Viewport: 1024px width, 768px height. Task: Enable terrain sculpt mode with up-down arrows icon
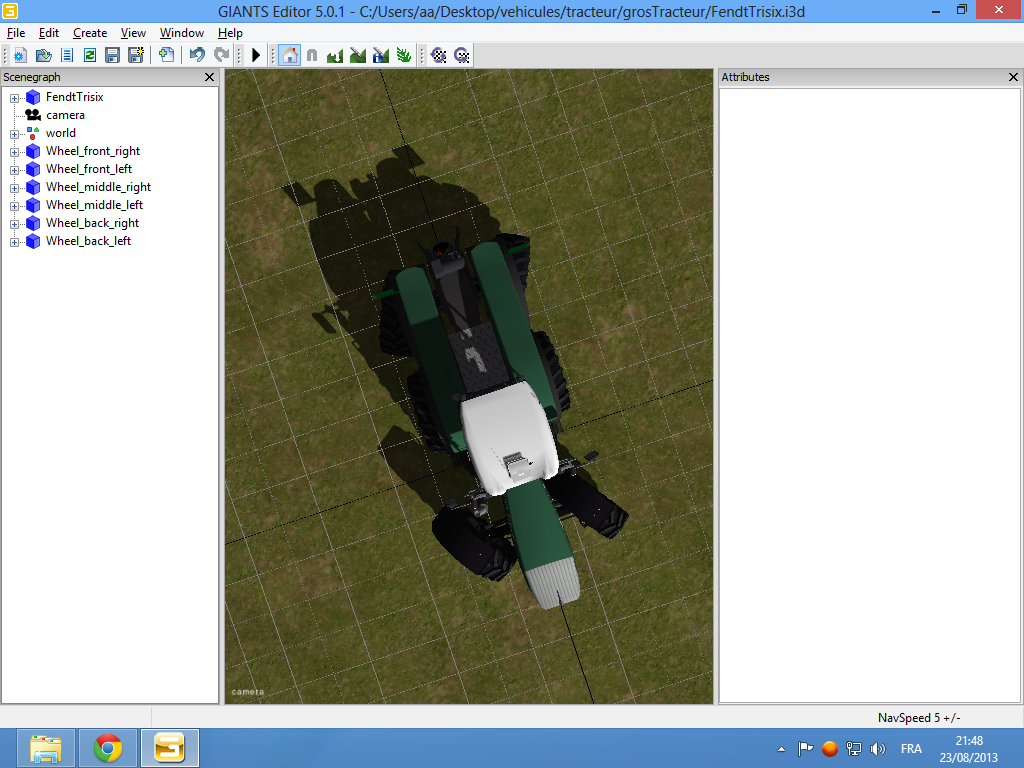(x=335, y=56)
